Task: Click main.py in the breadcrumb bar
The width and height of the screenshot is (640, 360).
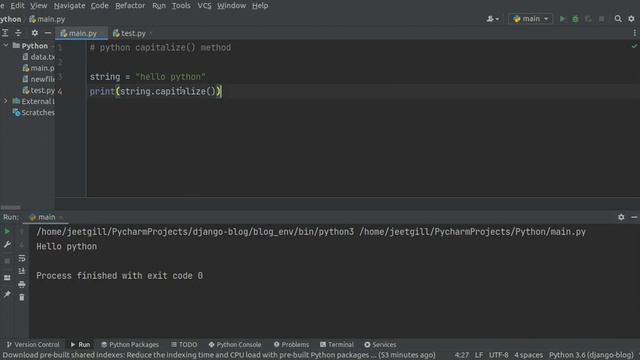Action: tap(47, 19)
